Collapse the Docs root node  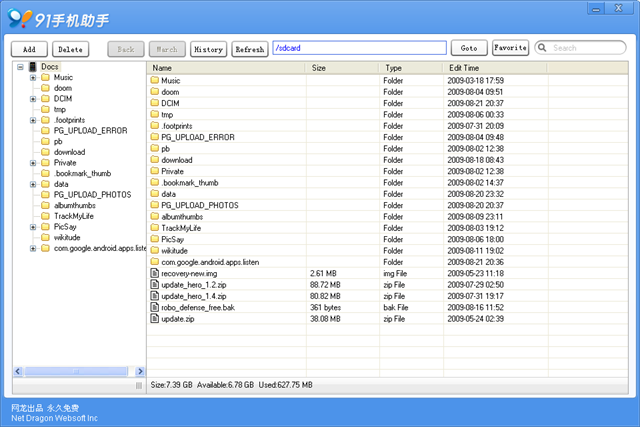coord(20,67)
